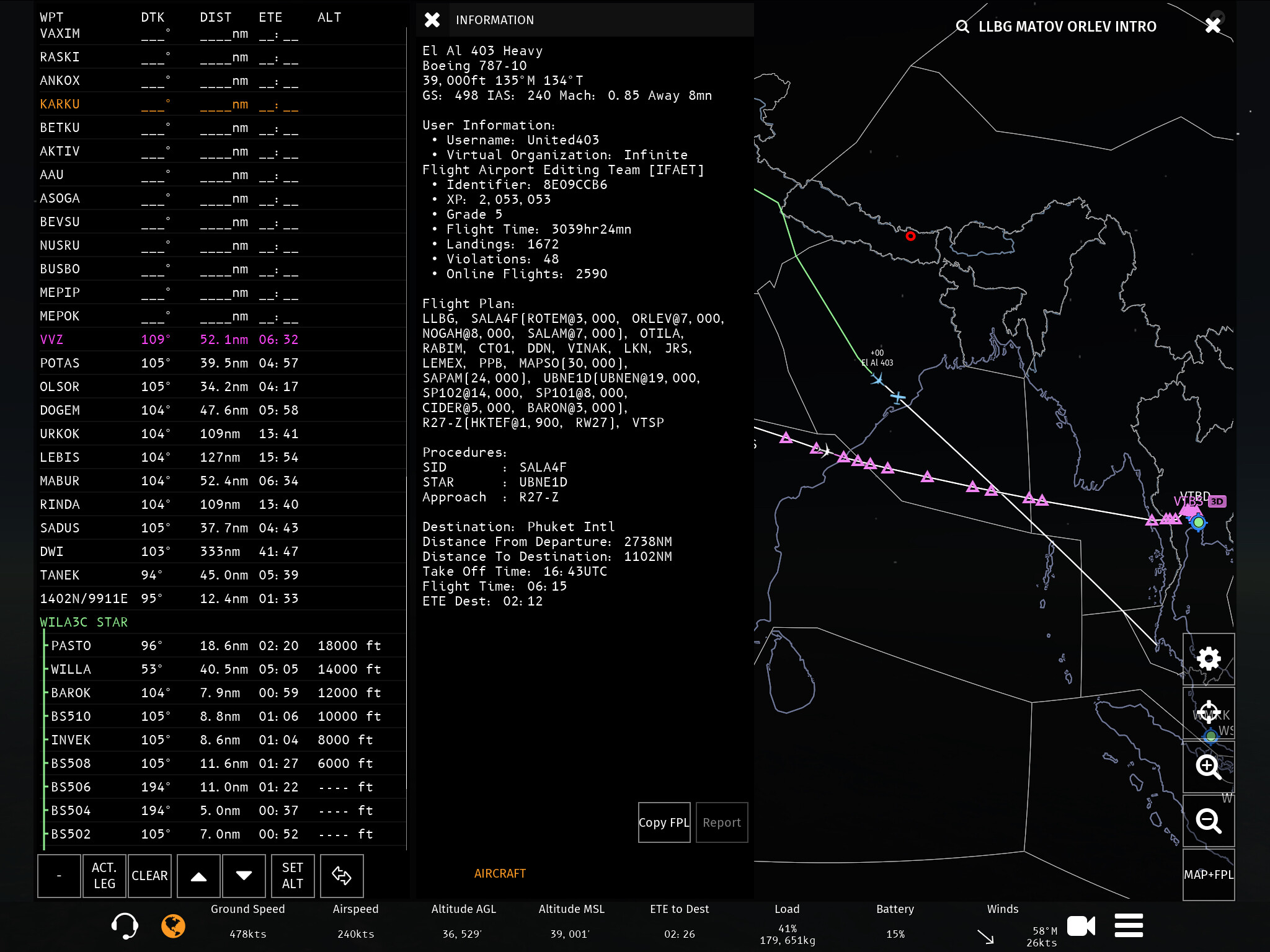Center map with the crosshair locate icon
The height and width of the screenshot is (952, 1270).
(1208, 712)
